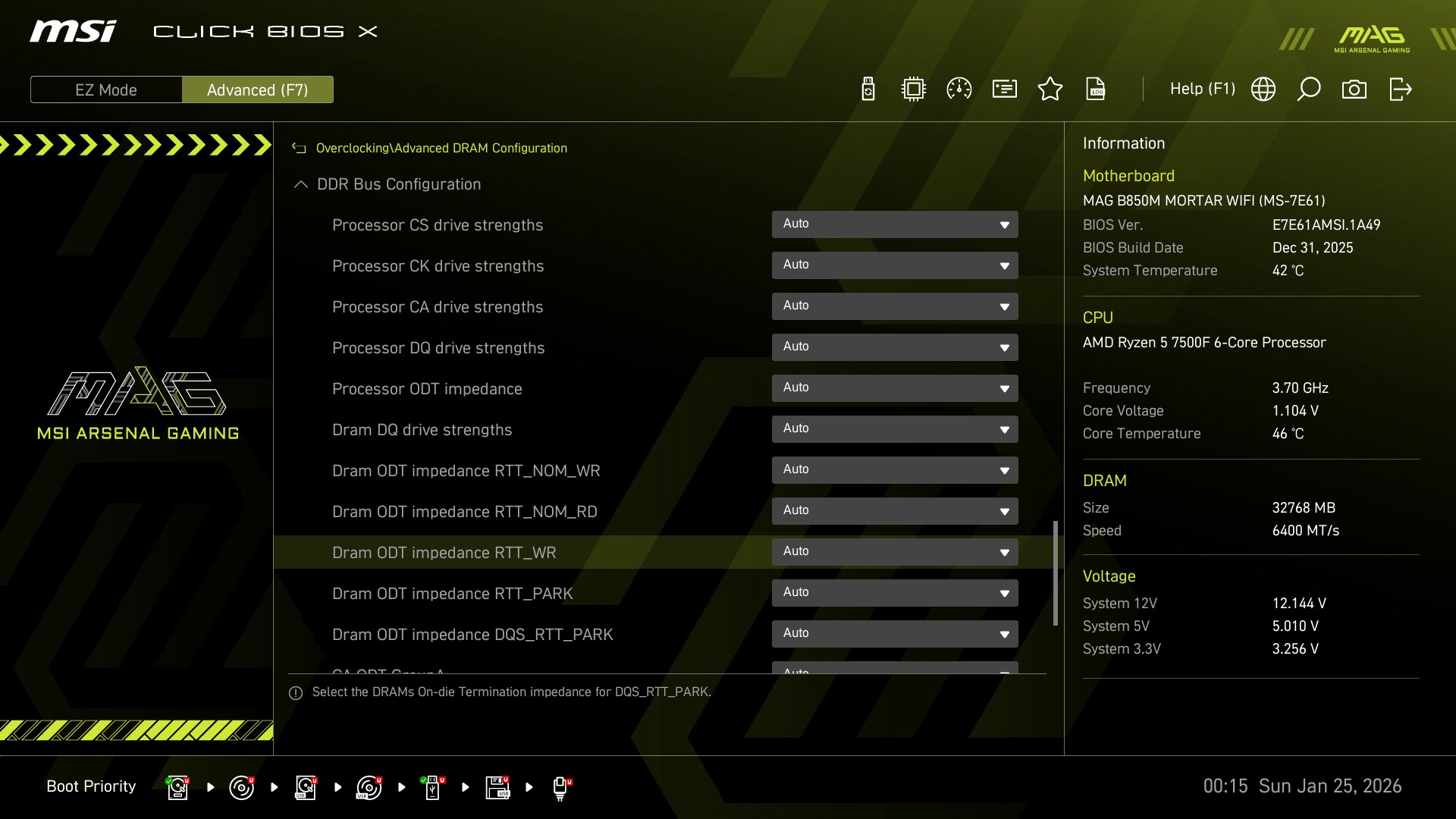
Task: Click the "Motherboard" heading
Action: click(1128, 176)
